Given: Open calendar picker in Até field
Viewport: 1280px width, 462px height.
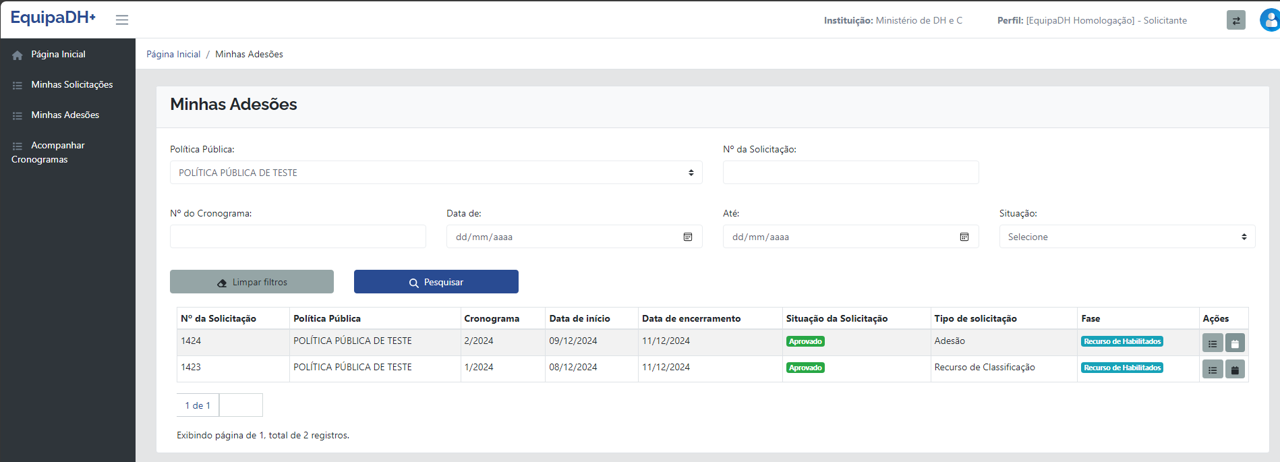Looking at the screenshot, I should coord(964,237).
